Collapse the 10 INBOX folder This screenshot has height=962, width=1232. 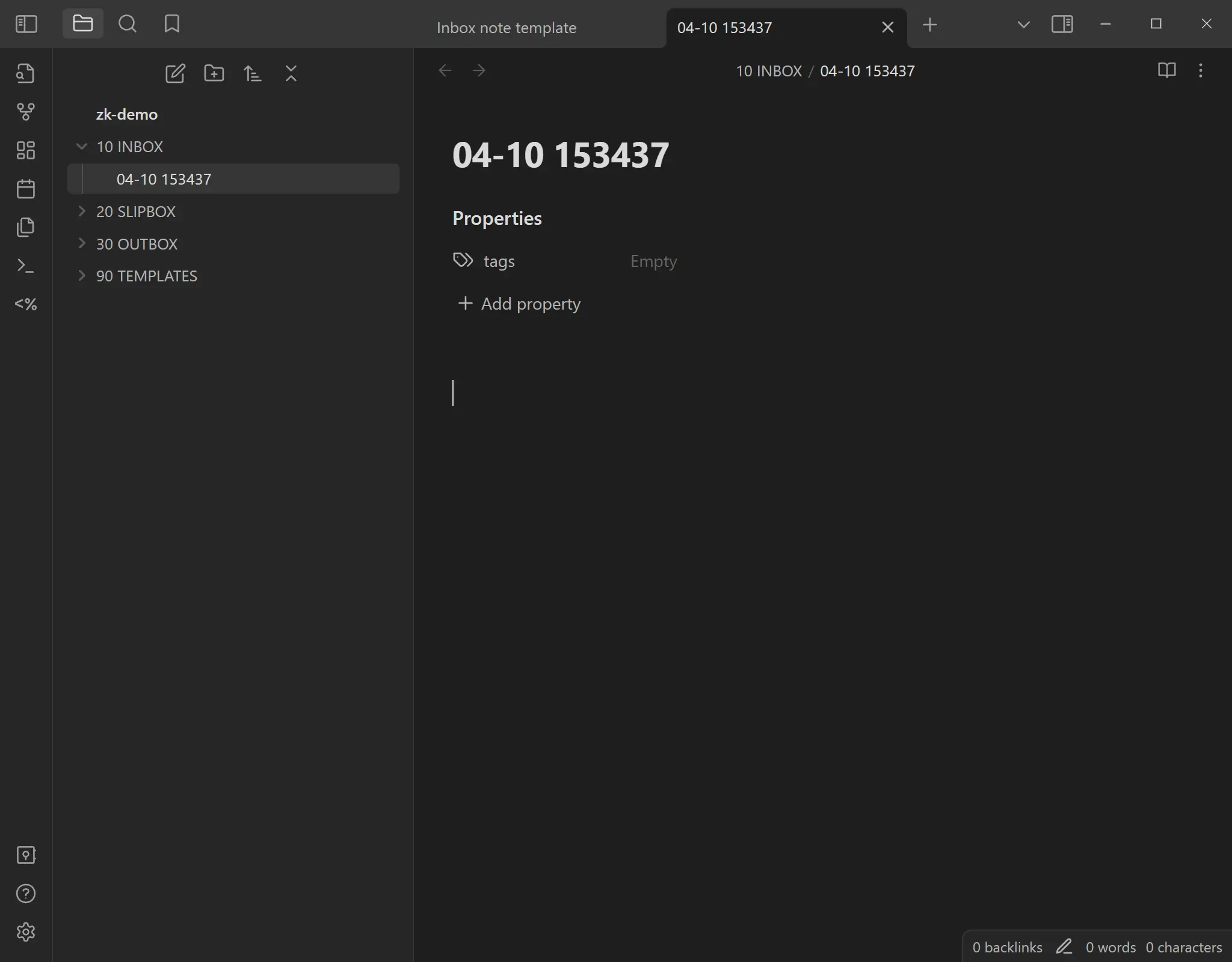(82, 146)
